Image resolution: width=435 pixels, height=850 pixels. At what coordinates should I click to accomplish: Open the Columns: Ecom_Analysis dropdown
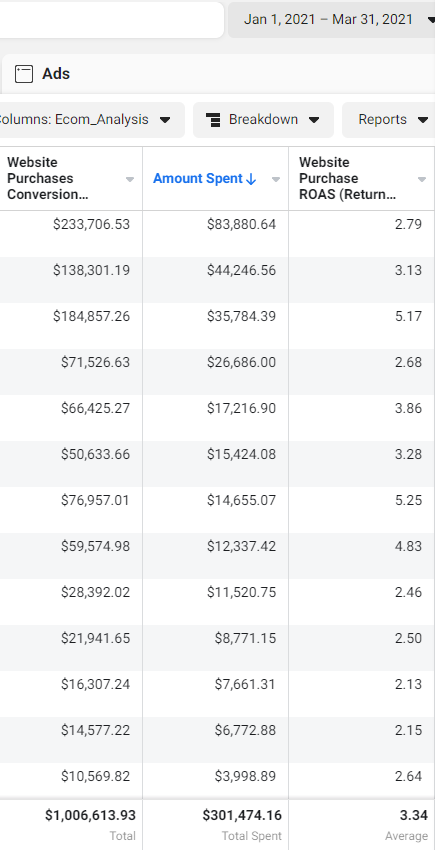click(x=91, y=120)
